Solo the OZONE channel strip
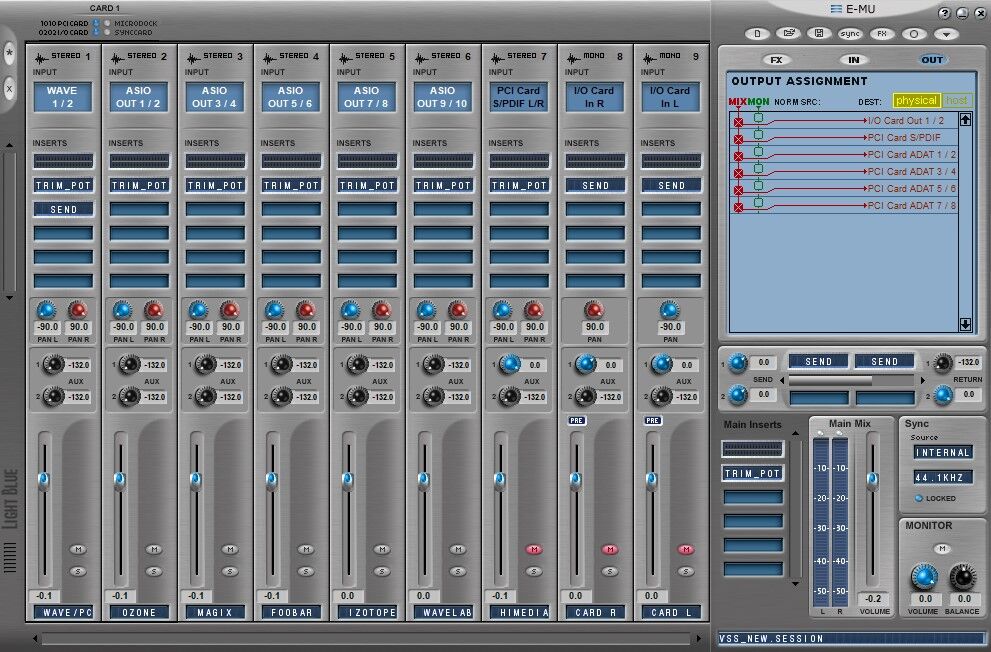This screenshot has height=652, width=991. (x=153, y=571)
